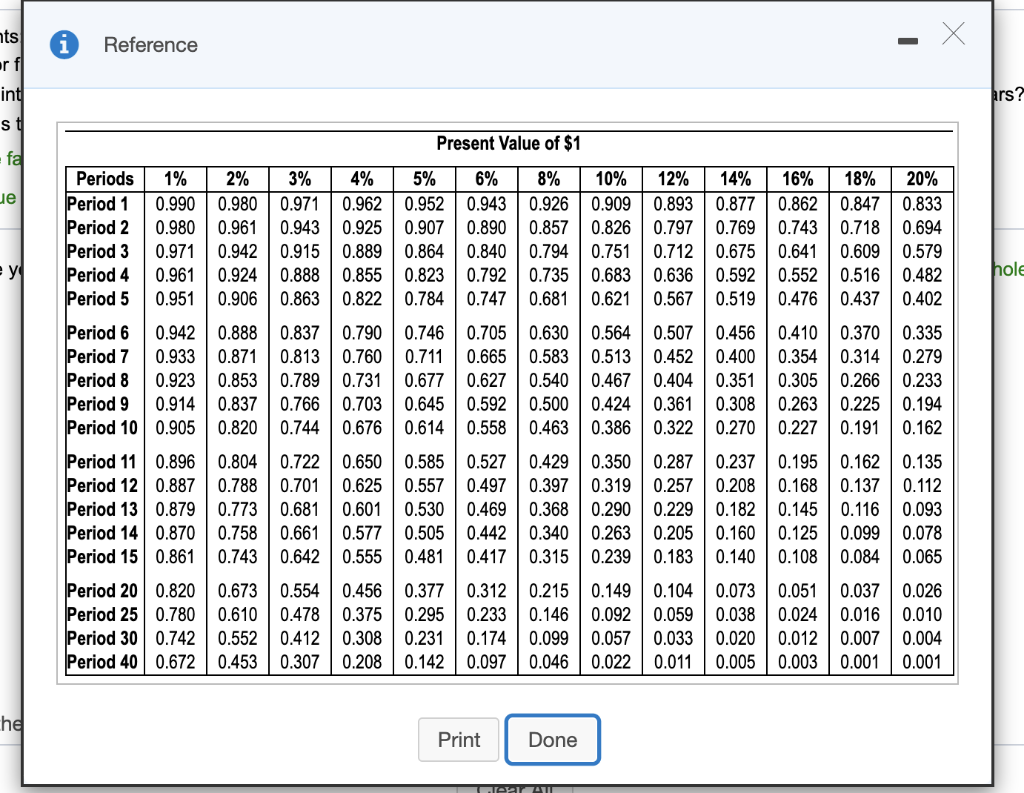
Task: Click 0.857 in the Period 2 row
Action: pyautogui.click(x=549, y=227)
